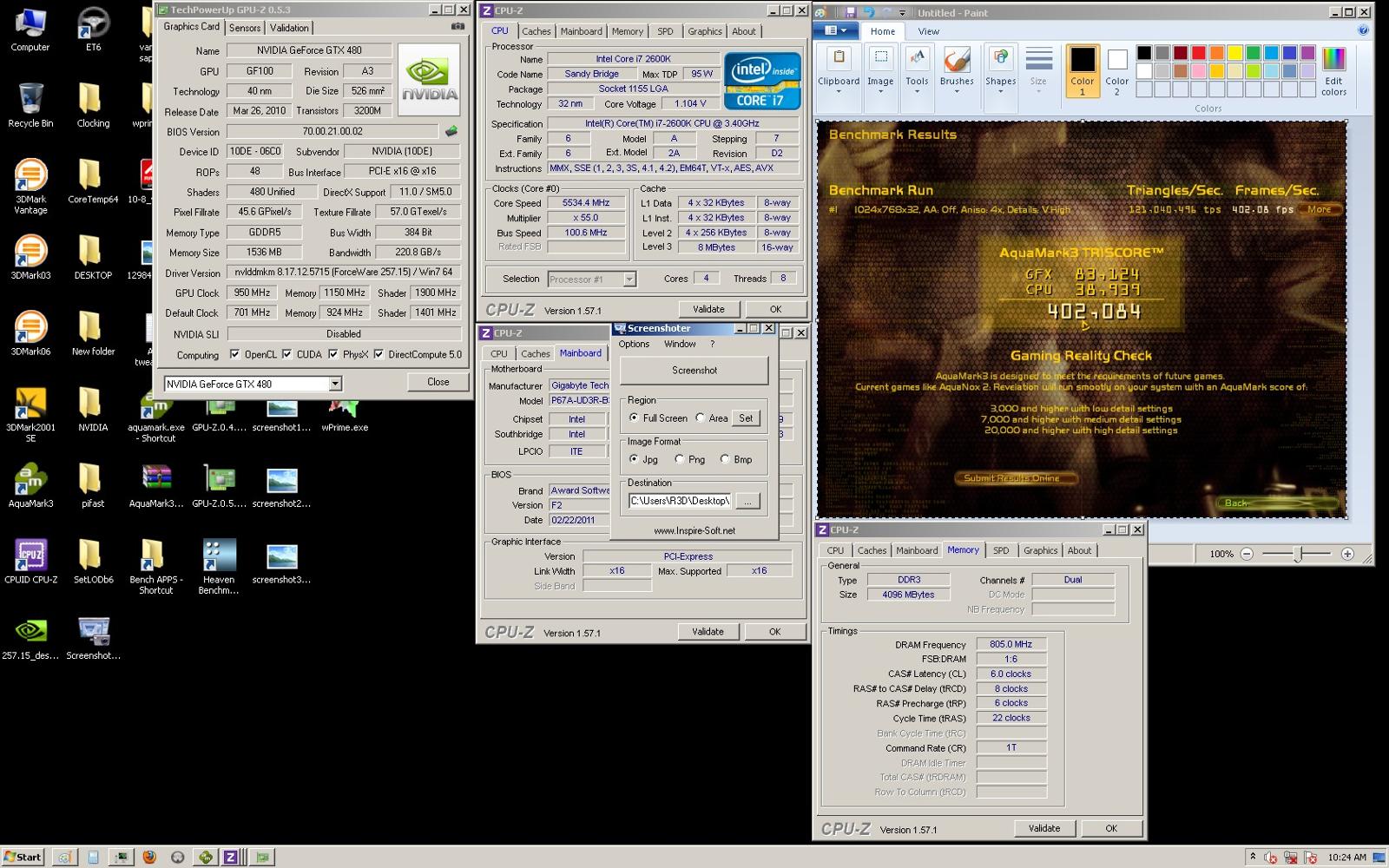Image resolution: width=1389 pixels, height=868 pixels.
Task: Open the CPUID CPU-Z desktop icon
Action: pos(30,561)
